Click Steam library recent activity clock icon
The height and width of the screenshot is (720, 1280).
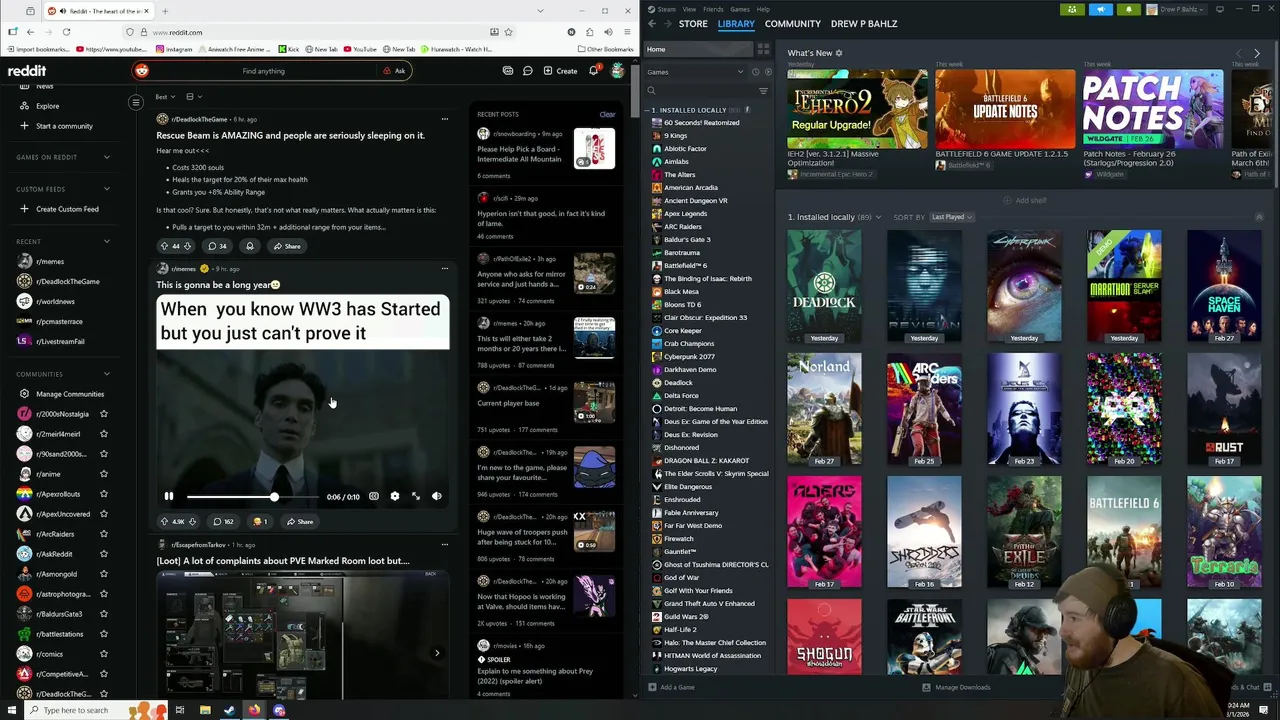755,72
